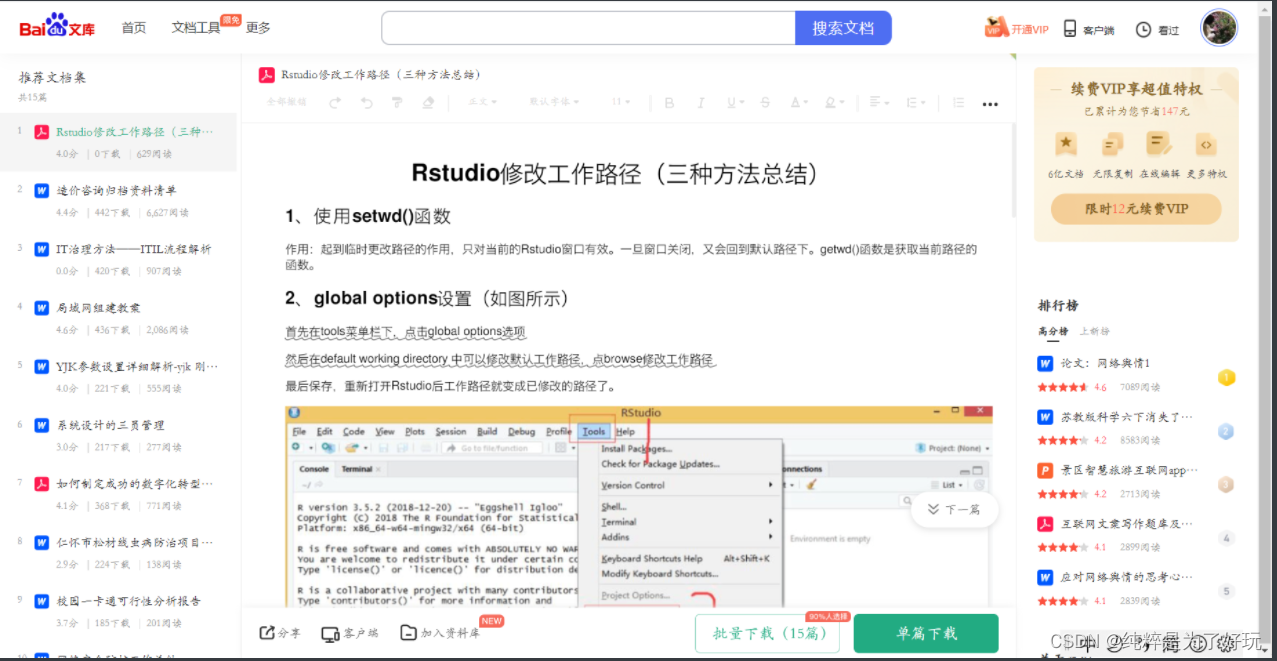This screenshot has height=661, width=1277.
Task: Open 校园一卡通可行性分析报告 document
Action: (x=128, y=601)
